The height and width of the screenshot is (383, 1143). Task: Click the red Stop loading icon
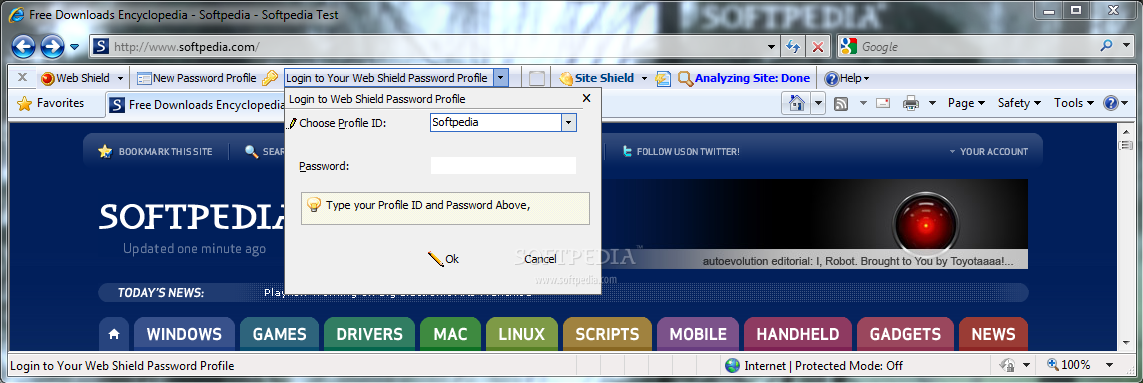817,47
